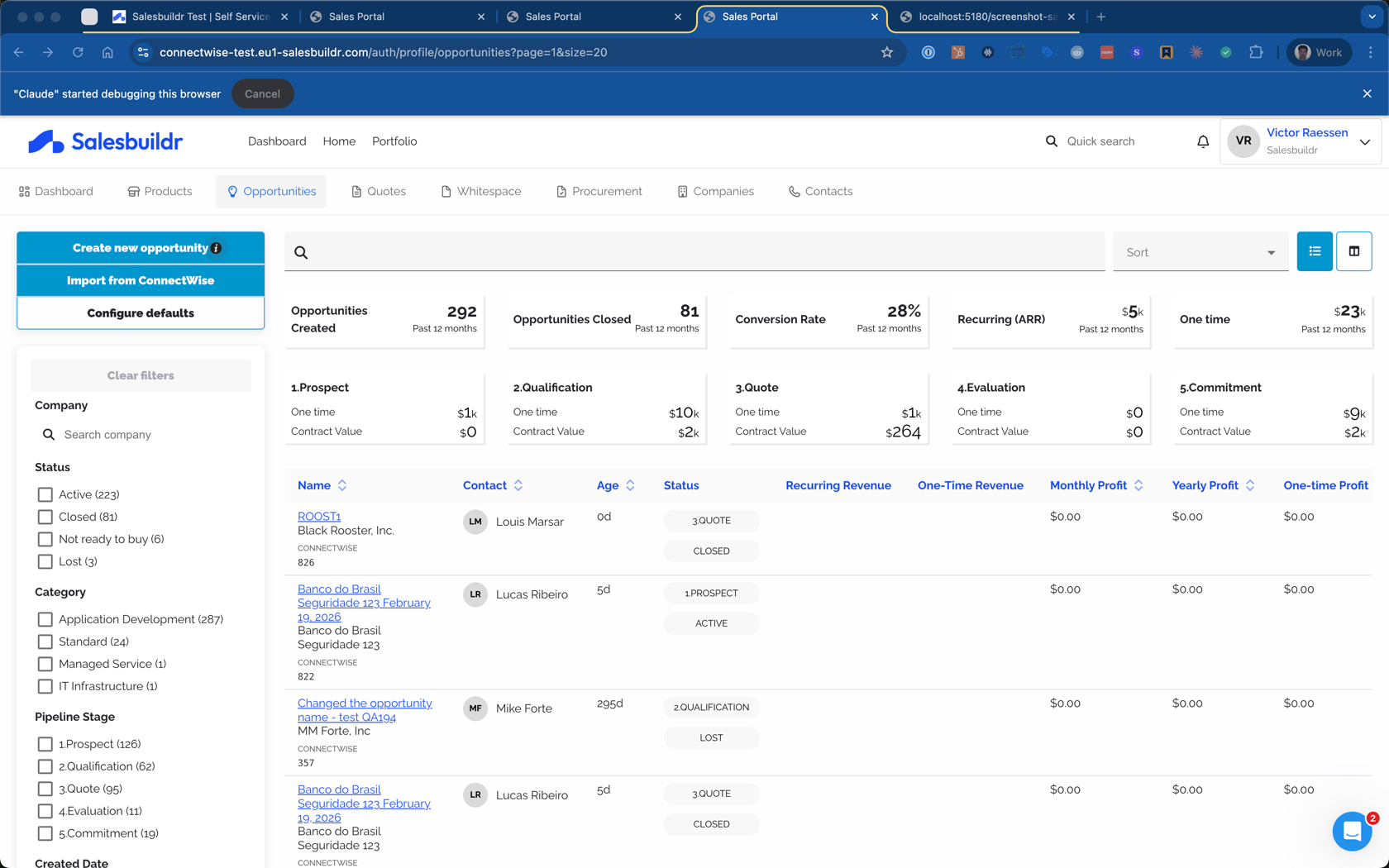Viewport: 1389px width, 868px height.
Task: Check the Managed Service (1) filter
Action: pyautogui.click(x=45, y=664)
